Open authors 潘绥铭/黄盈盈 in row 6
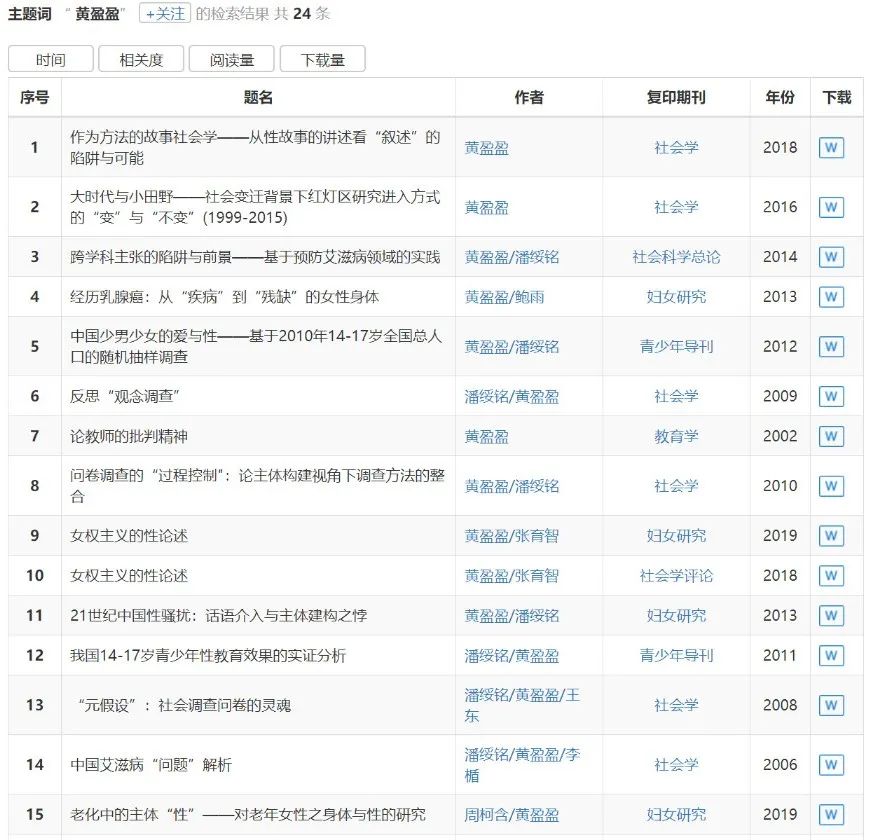Image resolution: width=881 pixels, height=840 pixels. click(512, 396)
